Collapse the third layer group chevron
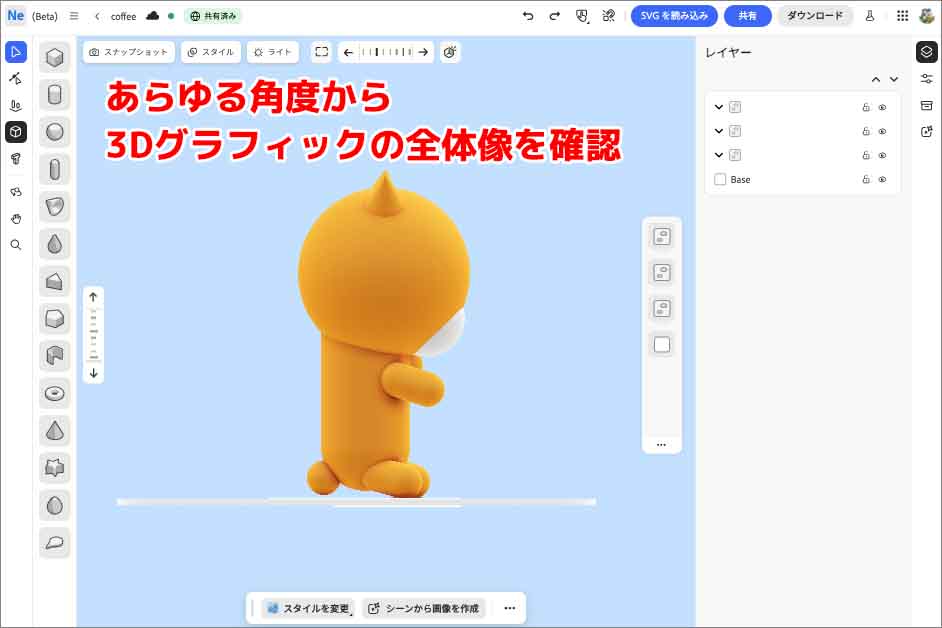Screen dimensions: 942x628 [x=719, y=155]
